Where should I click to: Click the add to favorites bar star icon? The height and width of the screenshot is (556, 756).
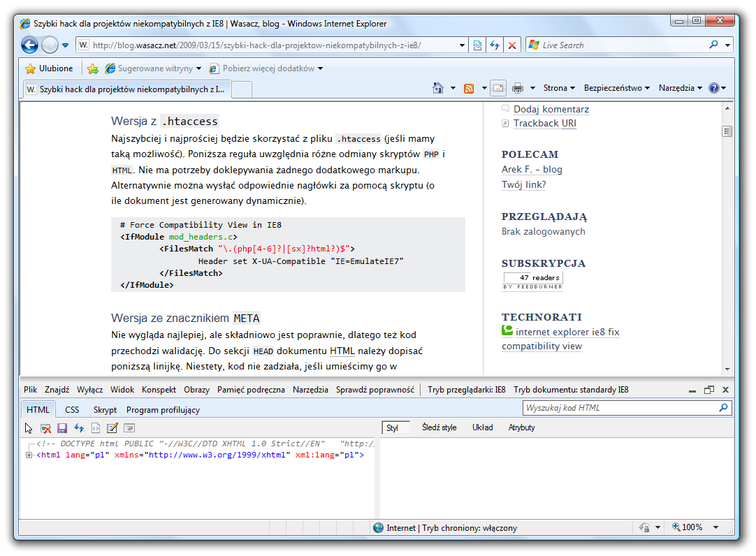point(93,68)
